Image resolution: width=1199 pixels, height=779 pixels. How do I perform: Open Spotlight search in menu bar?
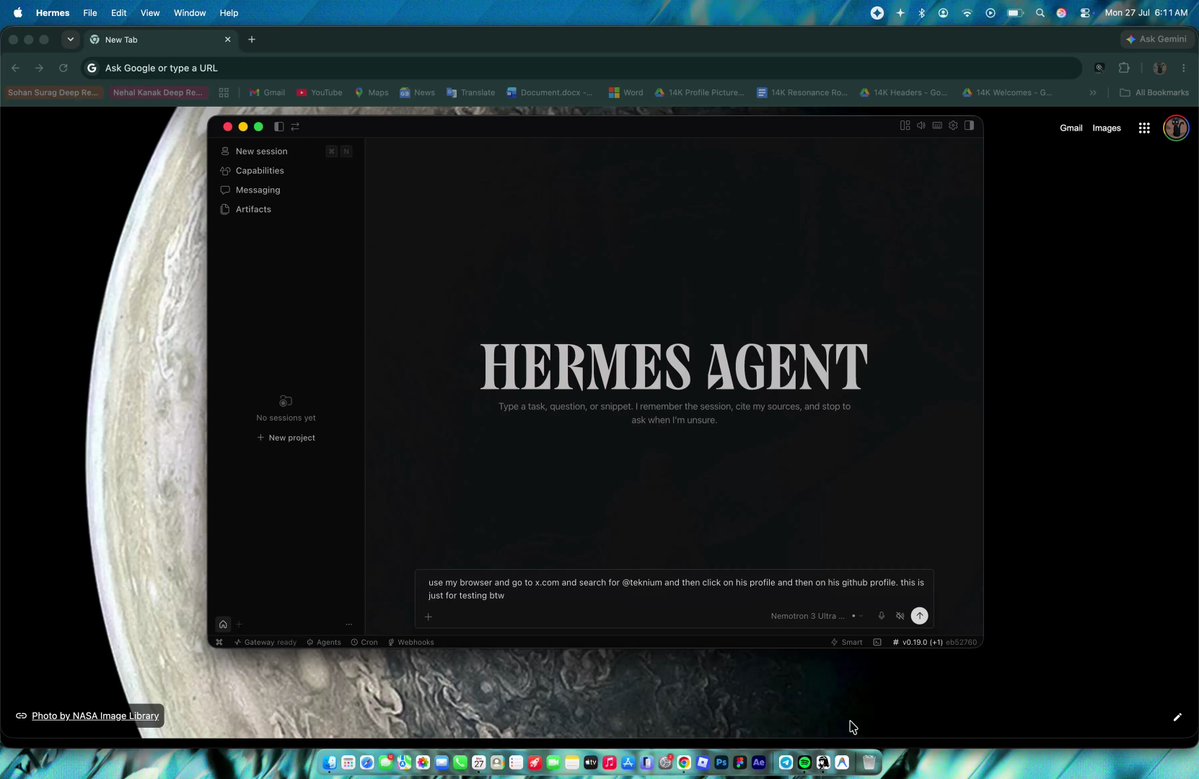pyautogui.click(x=1040, y=13)
